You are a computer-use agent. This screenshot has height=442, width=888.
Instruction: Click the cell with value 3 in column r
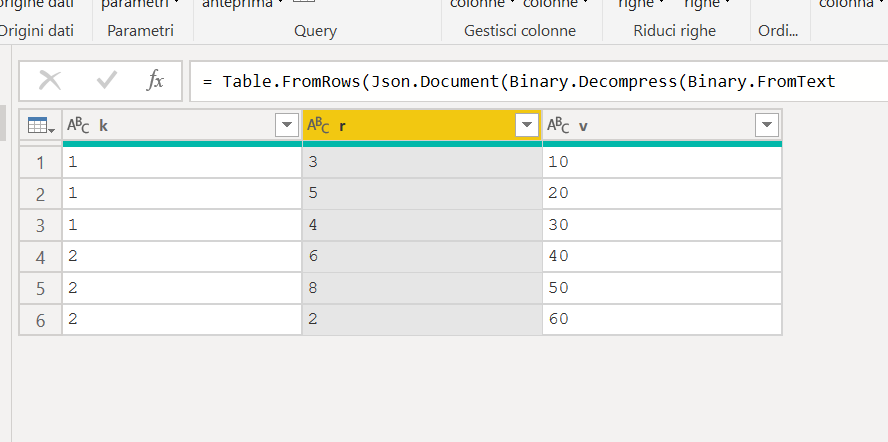coord(422,163)
